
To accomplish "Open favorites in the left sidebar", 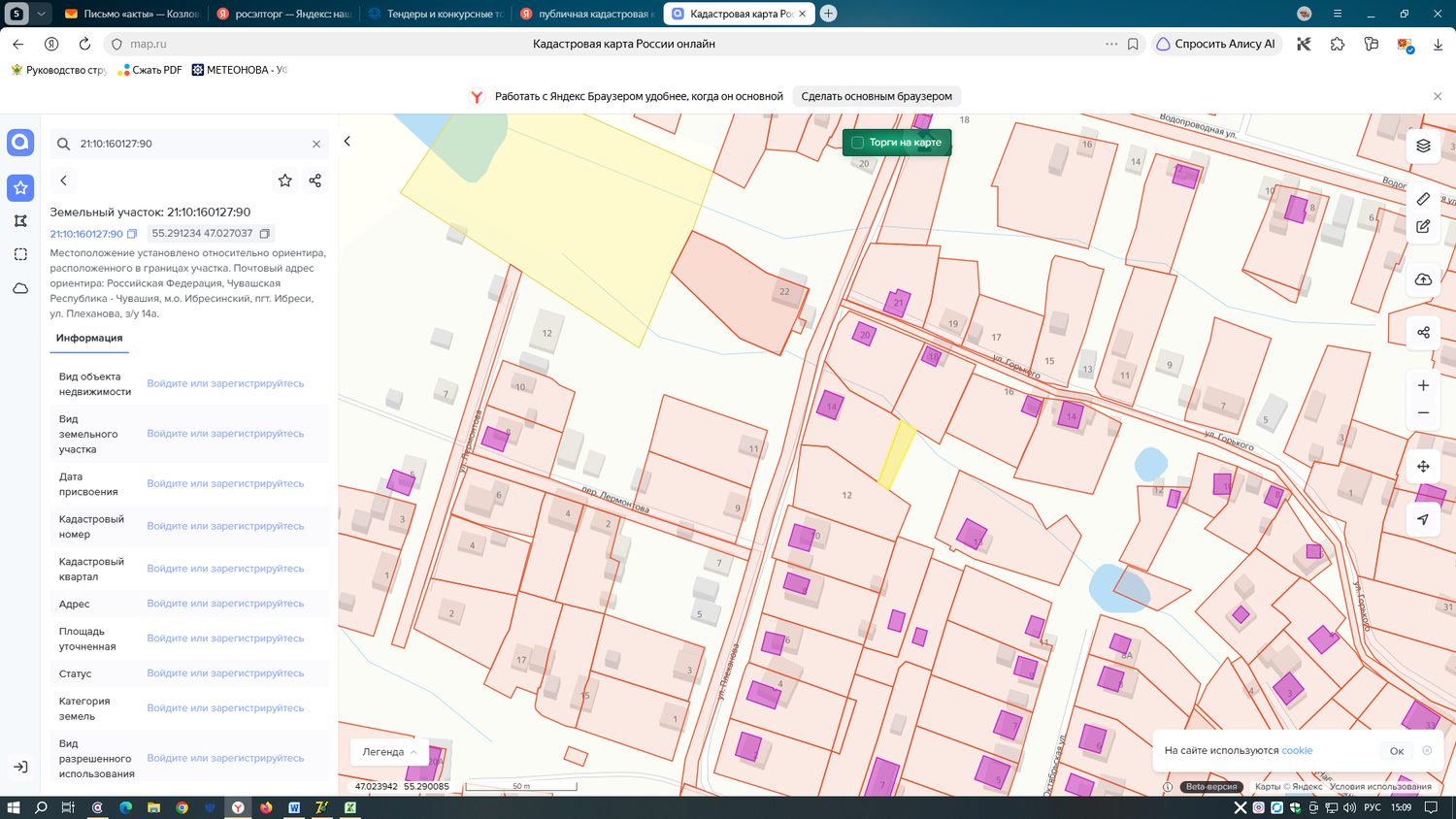I will 20,187.
